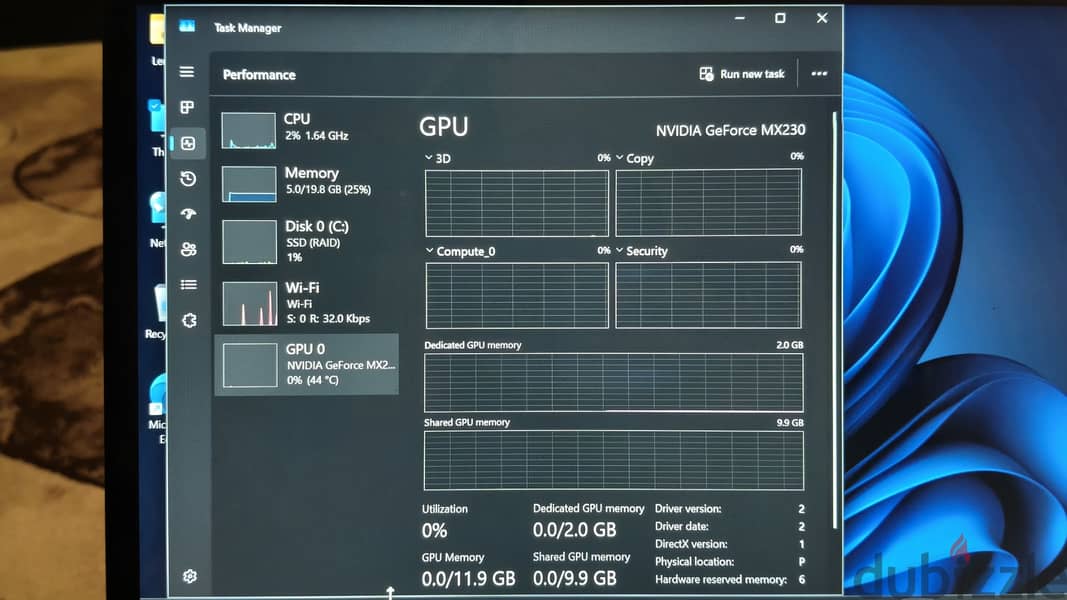Open the Copy engine dropdown
Viewport: 1067px width, 600px height.
click(619, 158)
